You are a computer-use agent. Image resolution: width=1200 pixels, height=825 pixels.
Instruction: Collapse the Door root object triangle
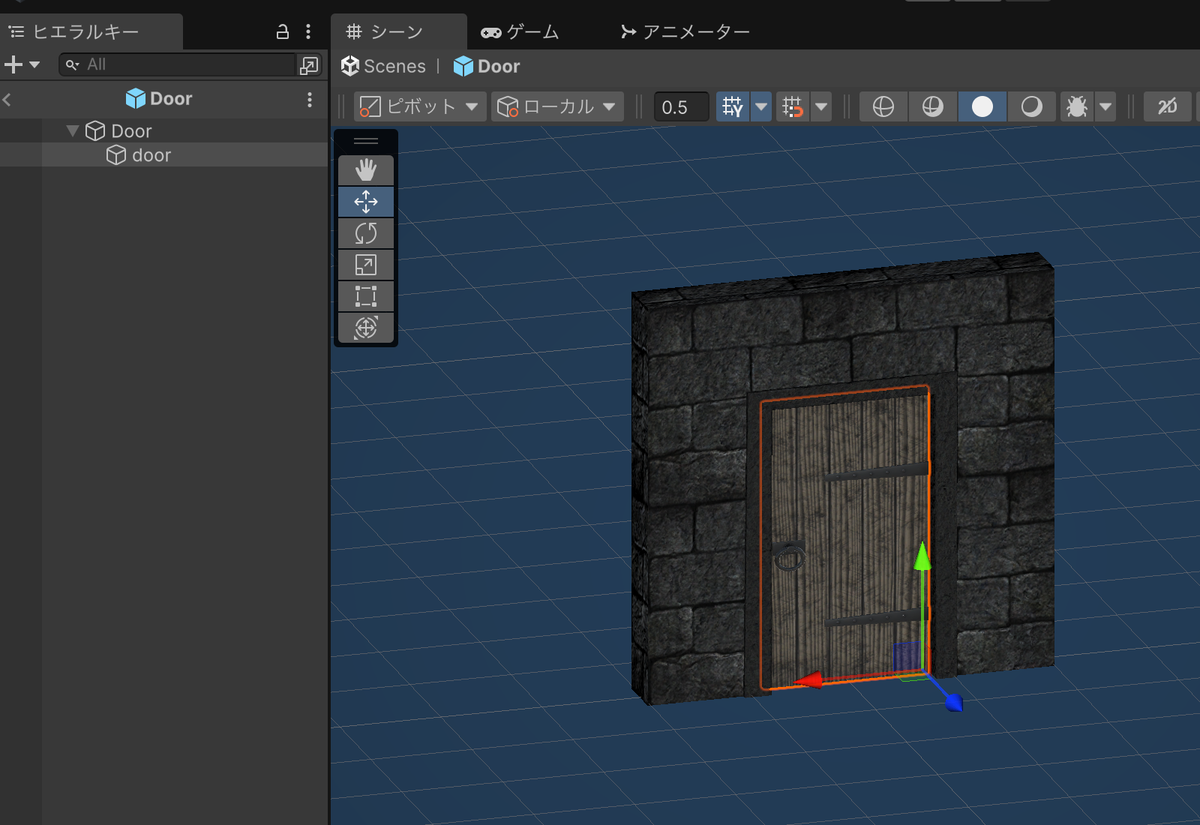72,131
